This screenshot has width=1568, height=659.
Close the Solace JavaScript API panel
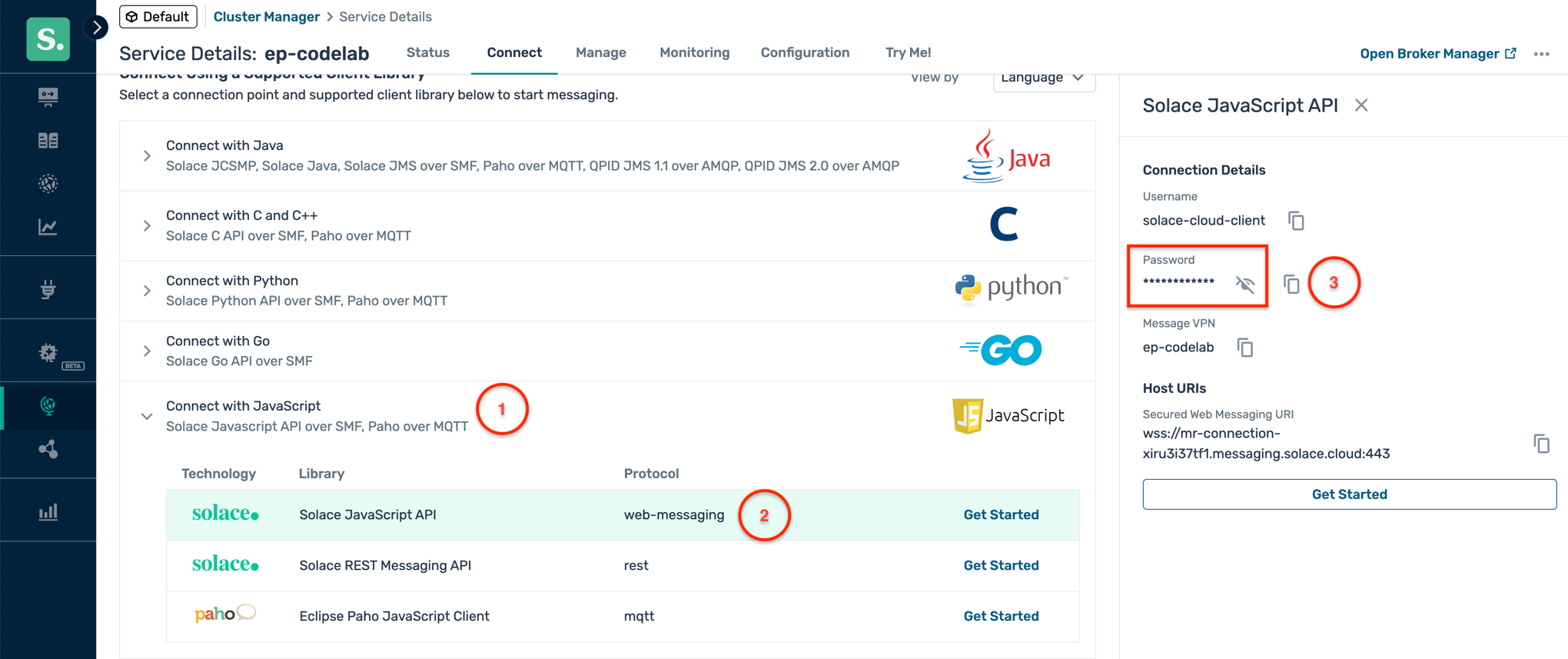click(1361, 105)
